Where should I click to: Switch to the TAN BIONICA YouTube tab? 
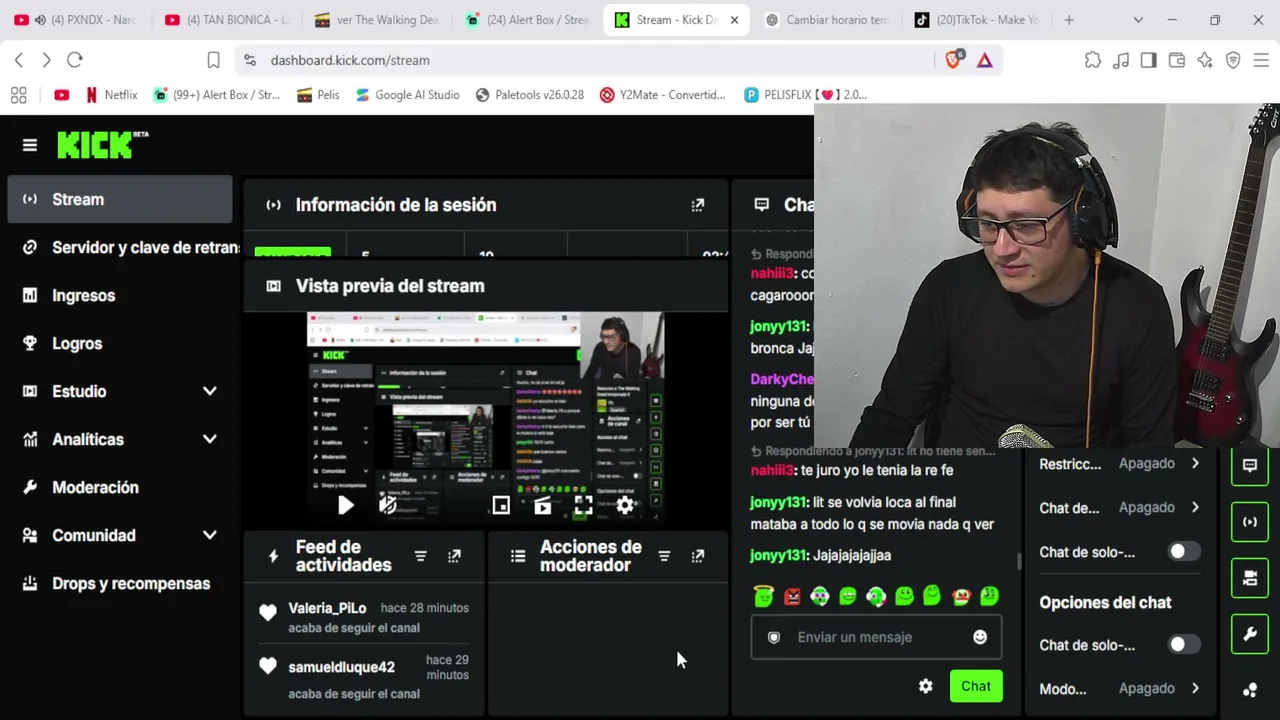(x=226, y=20)
